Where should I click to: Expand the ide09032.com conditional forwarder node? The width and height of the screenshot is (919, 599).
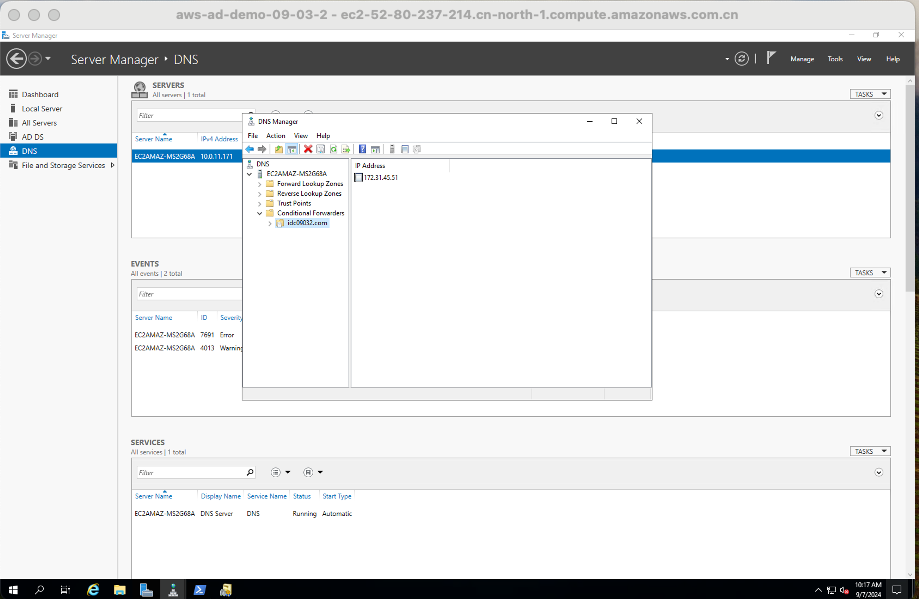pyautogui.click(x=269, y=223)
